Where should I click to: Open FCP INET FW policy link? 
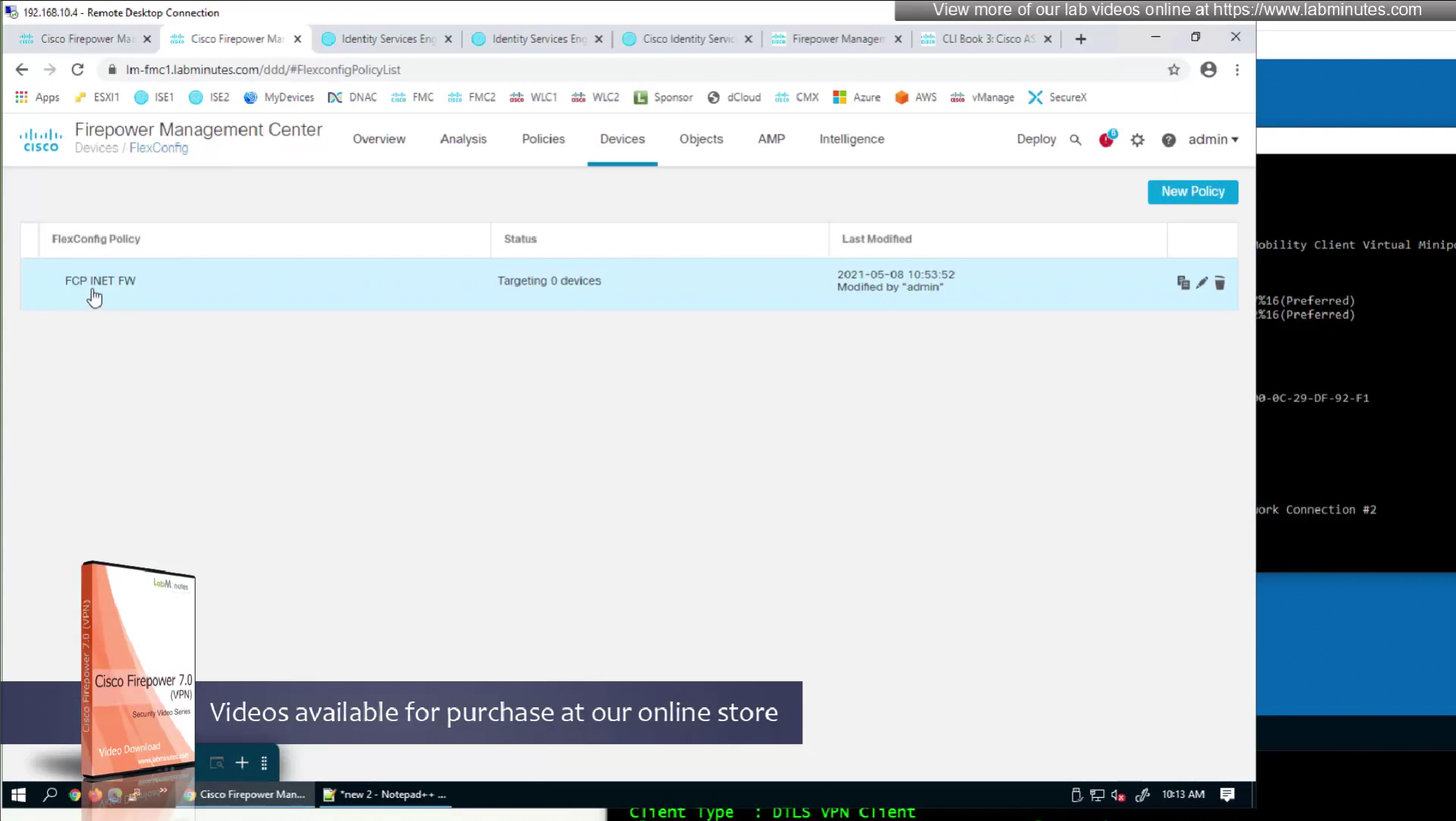click(x=100, y=281)
